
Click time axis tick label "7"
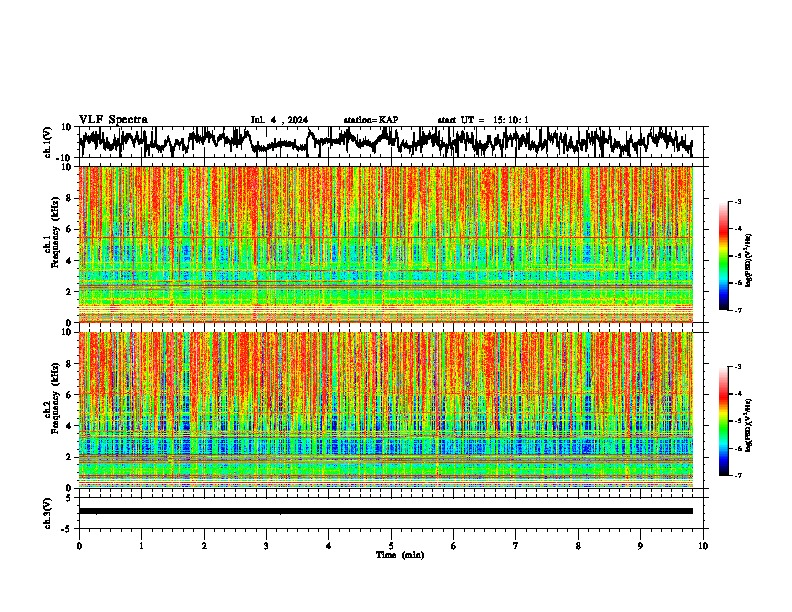tap(516, 546)
